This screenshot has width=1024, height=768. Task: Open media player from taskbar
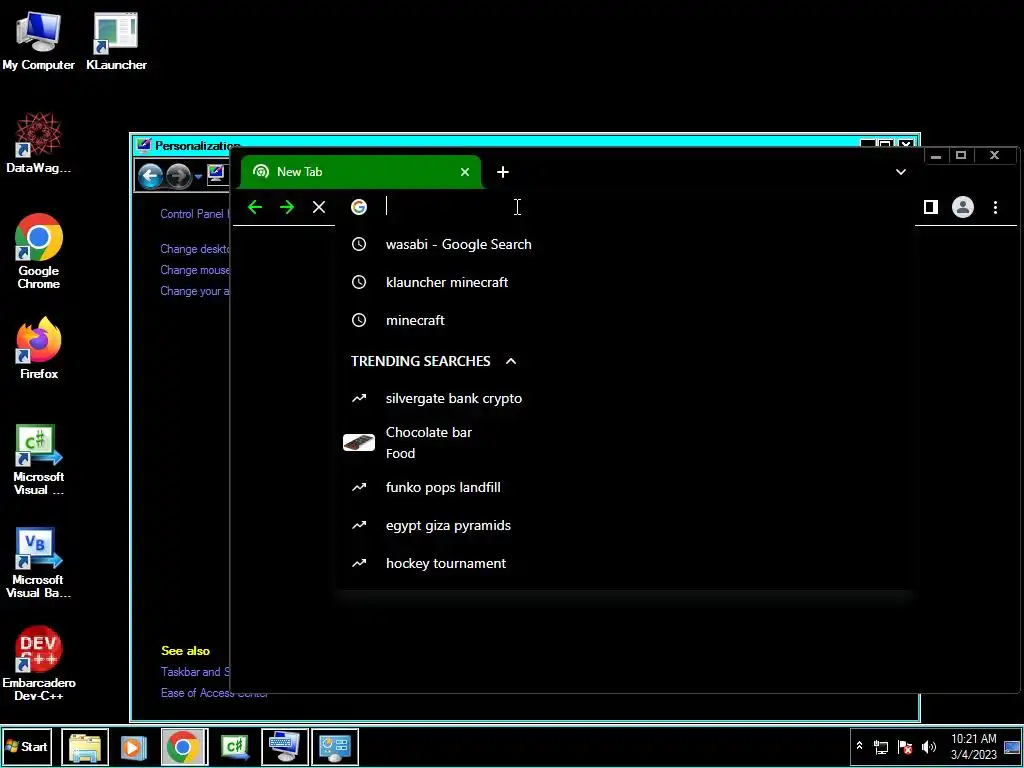[134, 746]
